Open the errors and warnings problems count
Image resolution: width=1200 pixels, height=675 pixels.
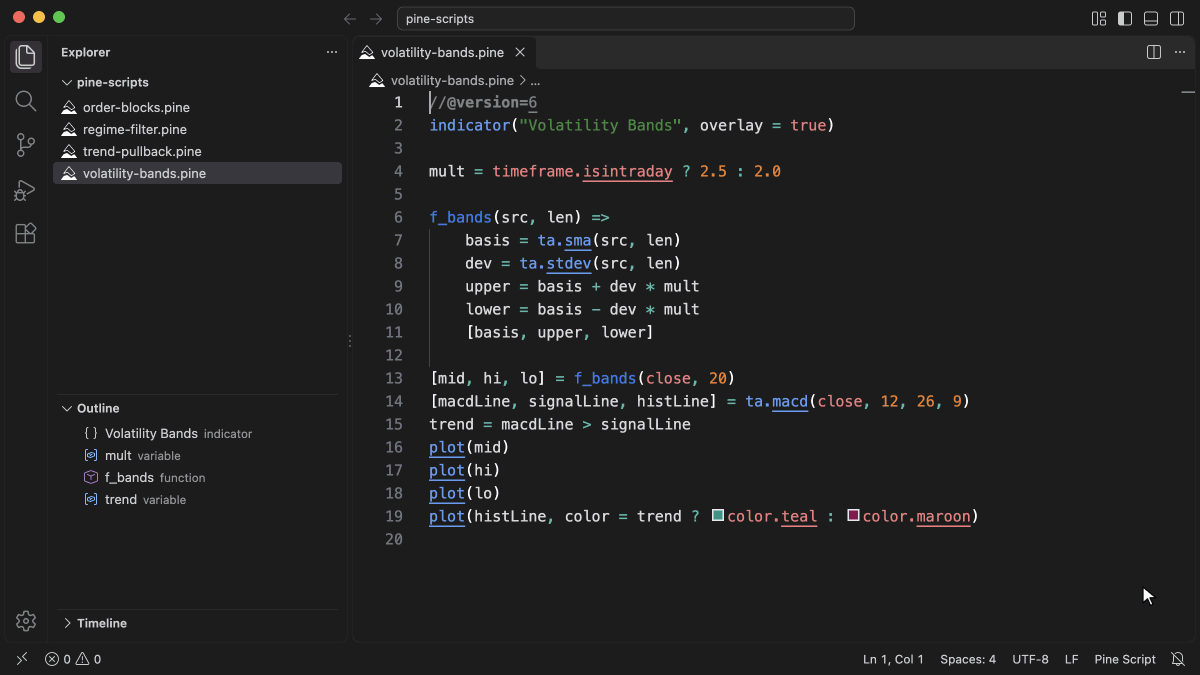click(73, 659)
